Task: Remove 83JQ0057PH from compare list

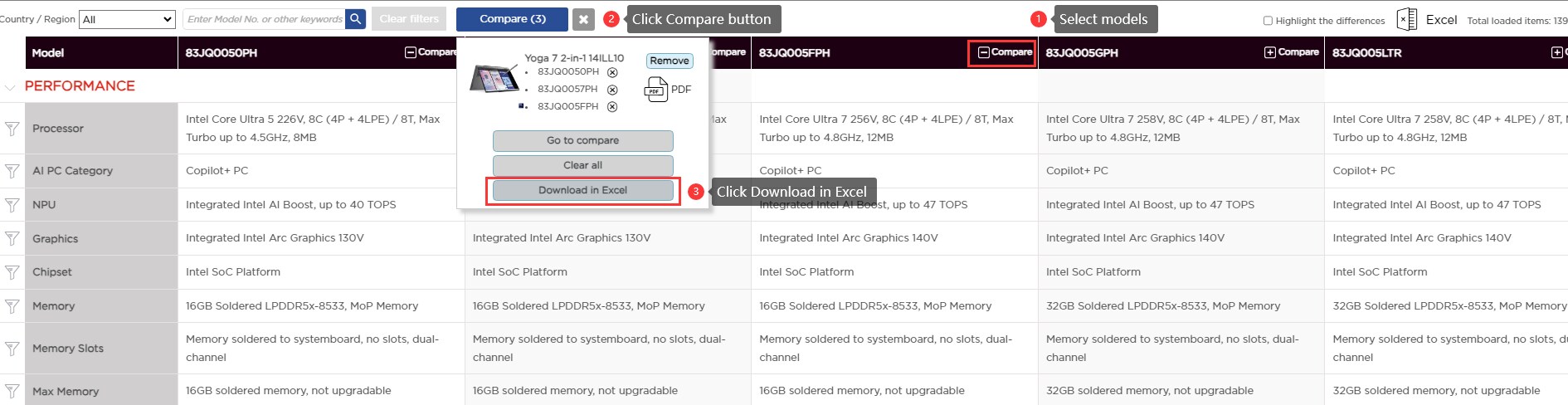Action: point(612,90)
